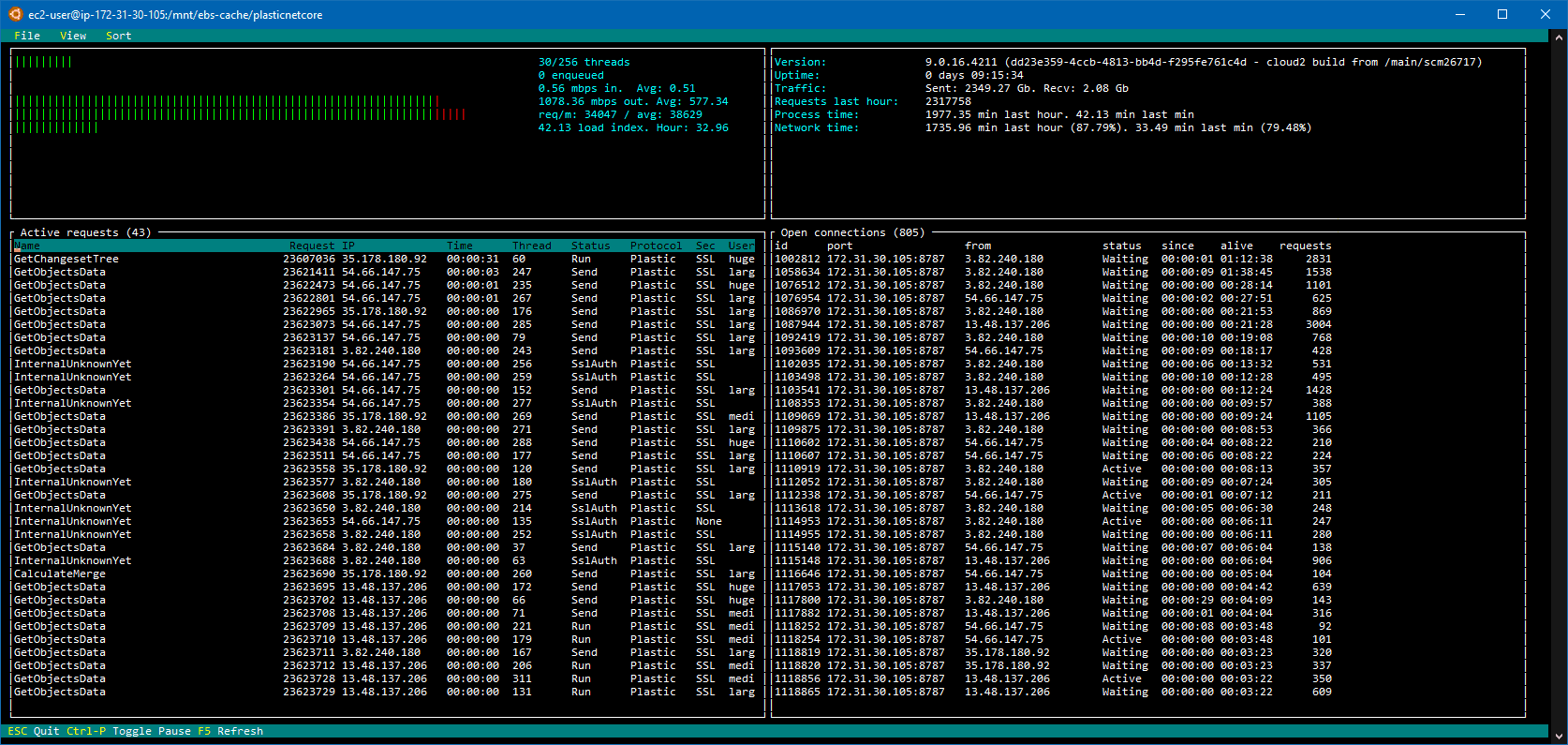The width and height of the screenshot is (1568, 745).
Task: Click the req/m value line
Action: click(620, 114)
